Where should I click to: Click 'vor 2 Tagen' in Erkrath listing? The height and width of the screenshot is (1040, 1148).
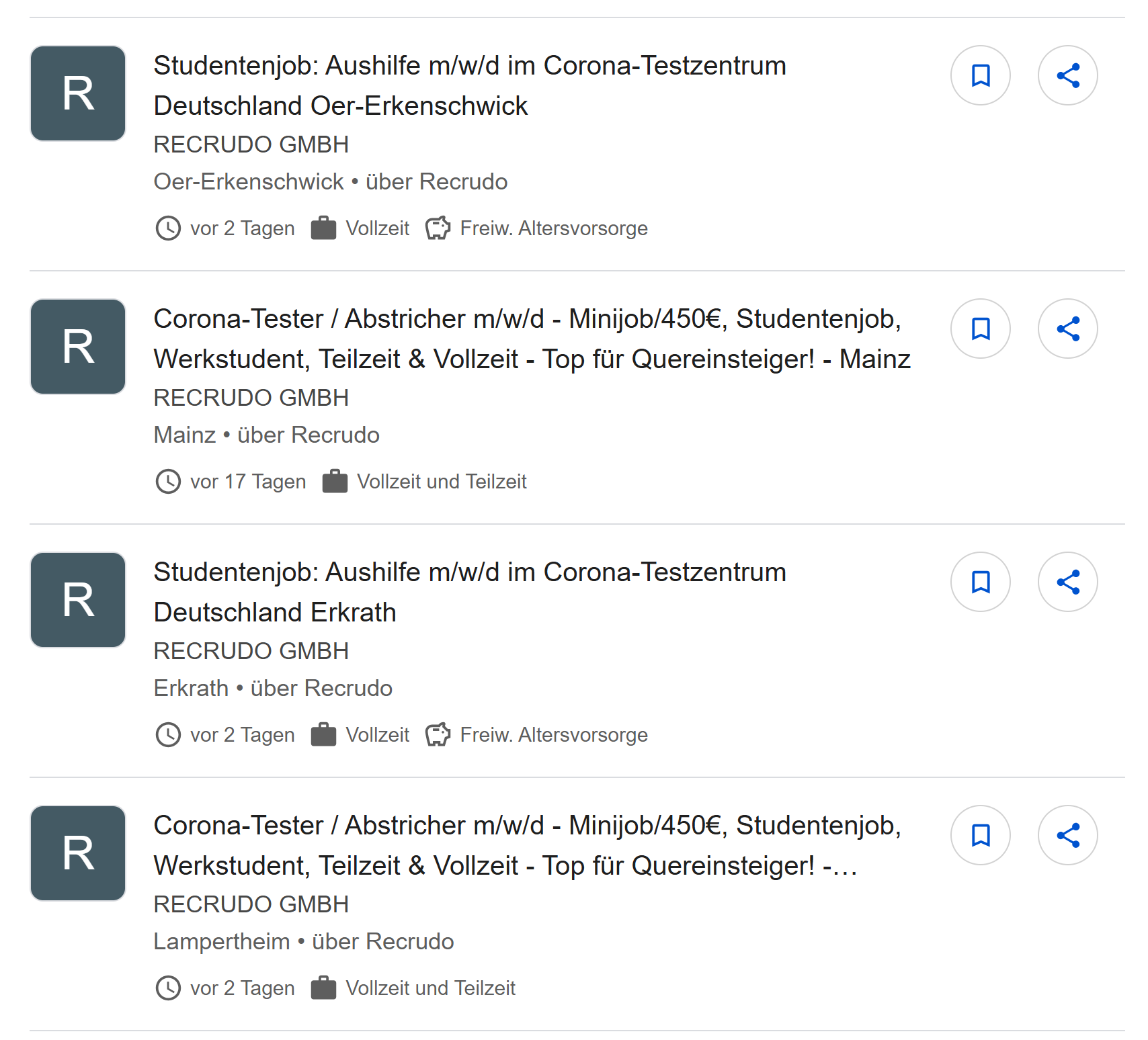243,735
